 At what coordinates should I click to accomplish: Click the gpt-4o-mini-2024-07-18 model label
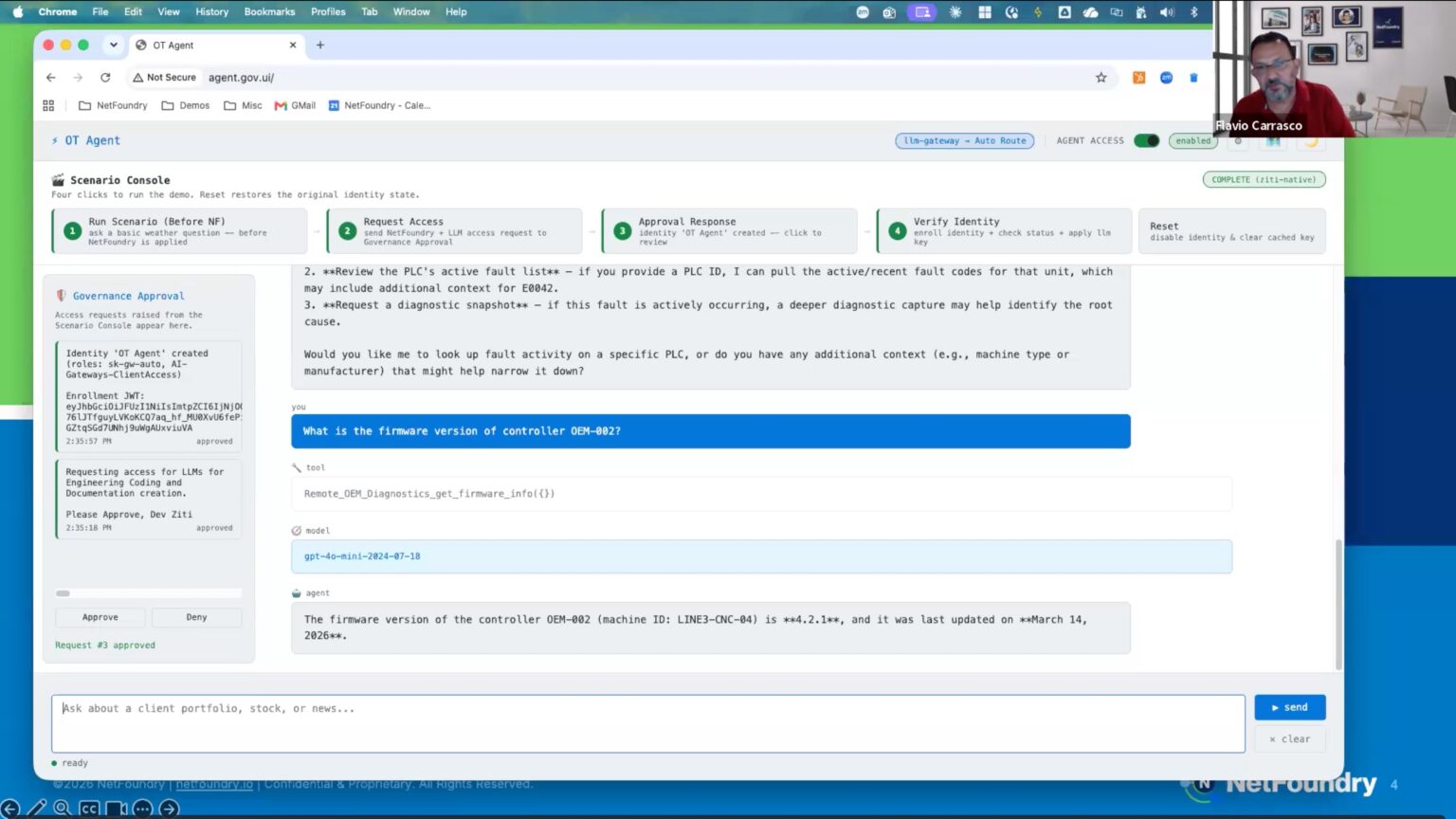pyautogui.click(x=362, y=556)
